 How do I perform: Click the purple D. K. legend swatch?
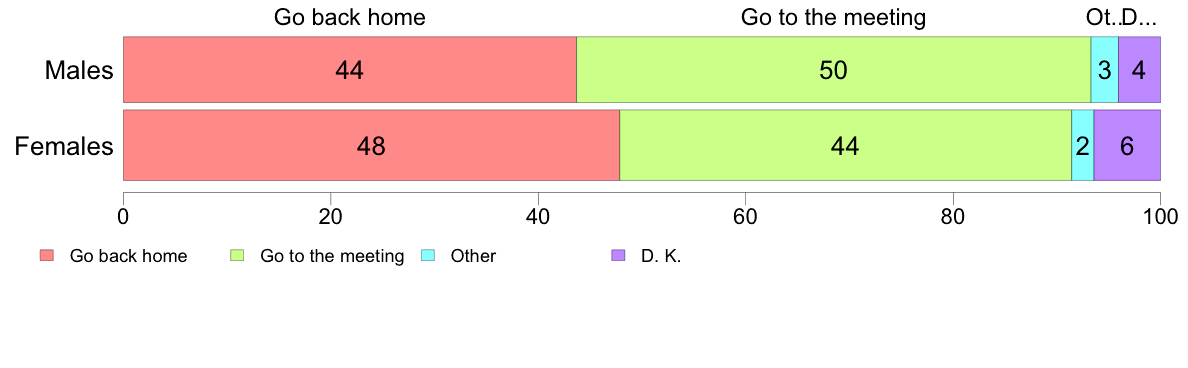tap(617, 256)
